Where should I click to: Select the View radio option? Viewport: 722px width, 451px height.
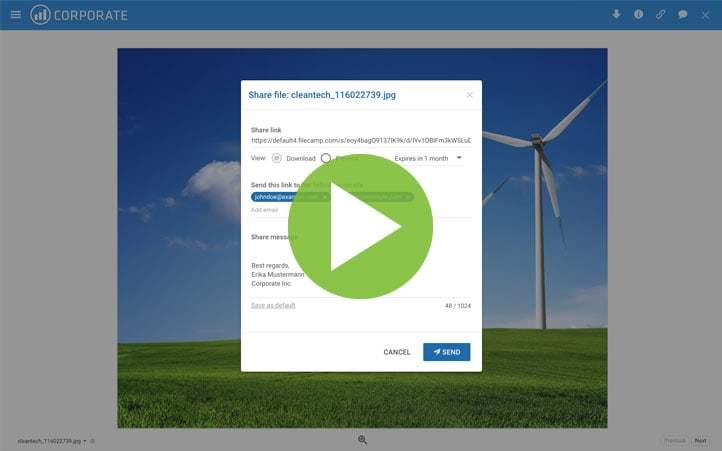point(276,158)
